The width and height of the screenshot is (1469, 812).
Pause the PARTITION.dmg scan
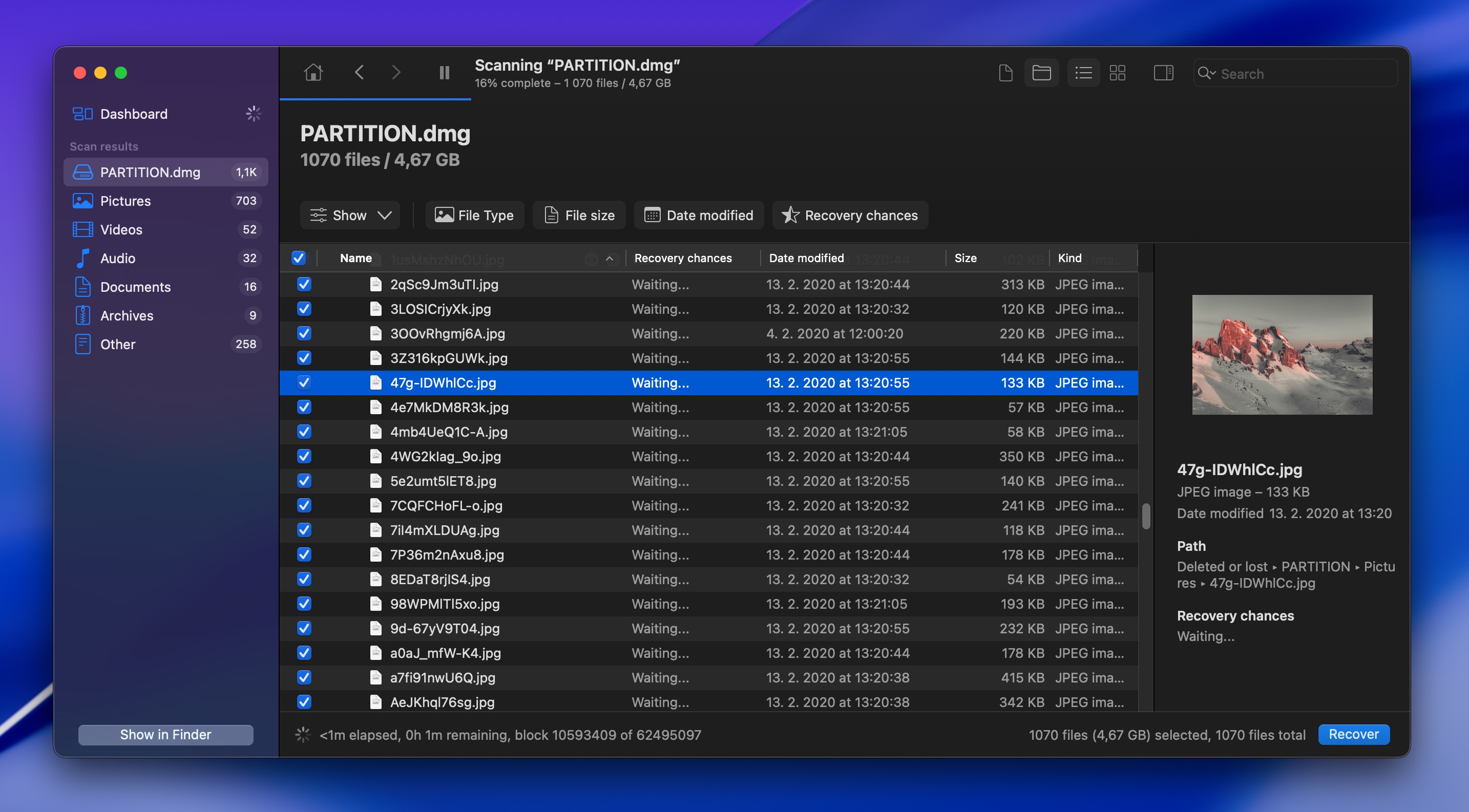point(444,72)
